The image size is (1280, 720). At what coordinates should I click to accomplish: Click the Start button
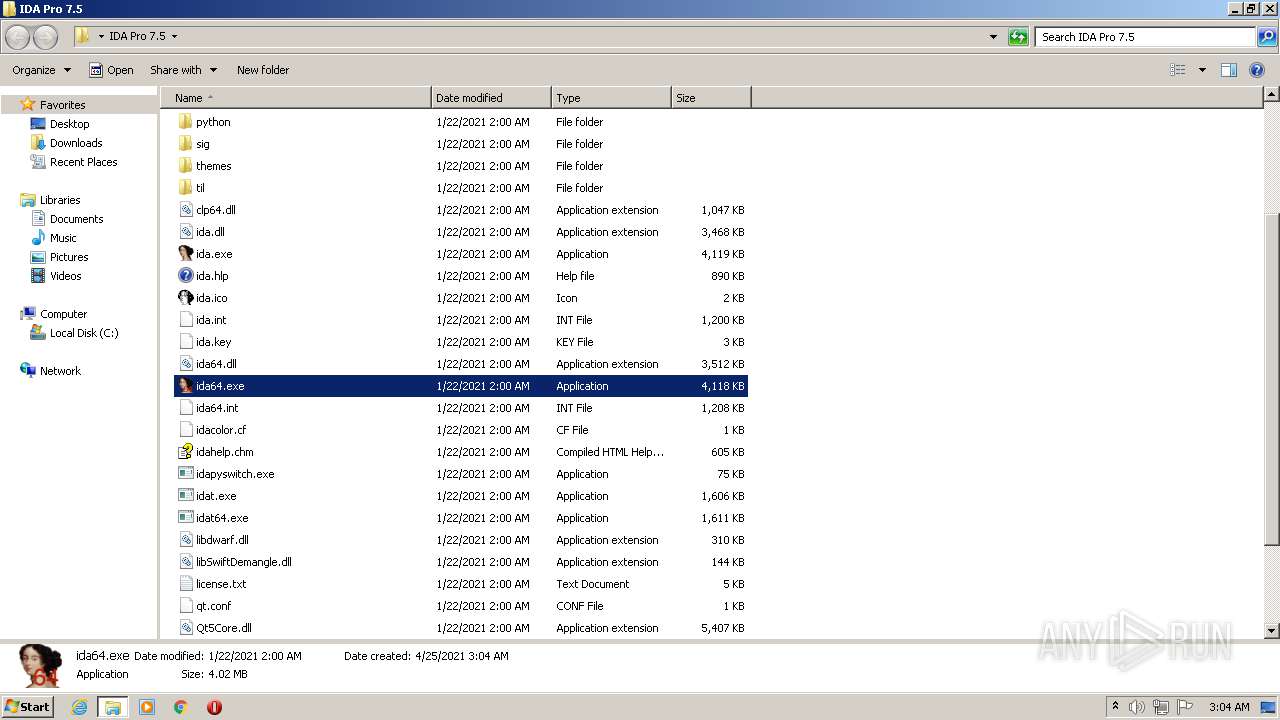click(x=28, y=707)
